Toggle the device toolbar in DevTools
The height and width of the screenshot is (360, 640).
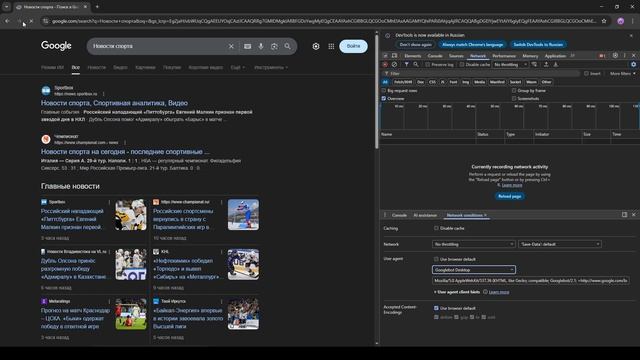tap(394, 56)
